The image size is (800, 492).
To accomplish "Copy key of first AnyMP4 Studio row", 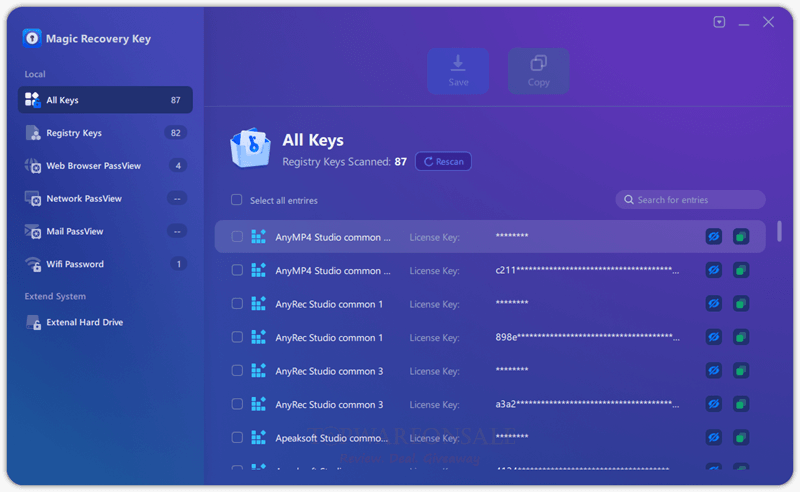I will click(x=741, y=236).
